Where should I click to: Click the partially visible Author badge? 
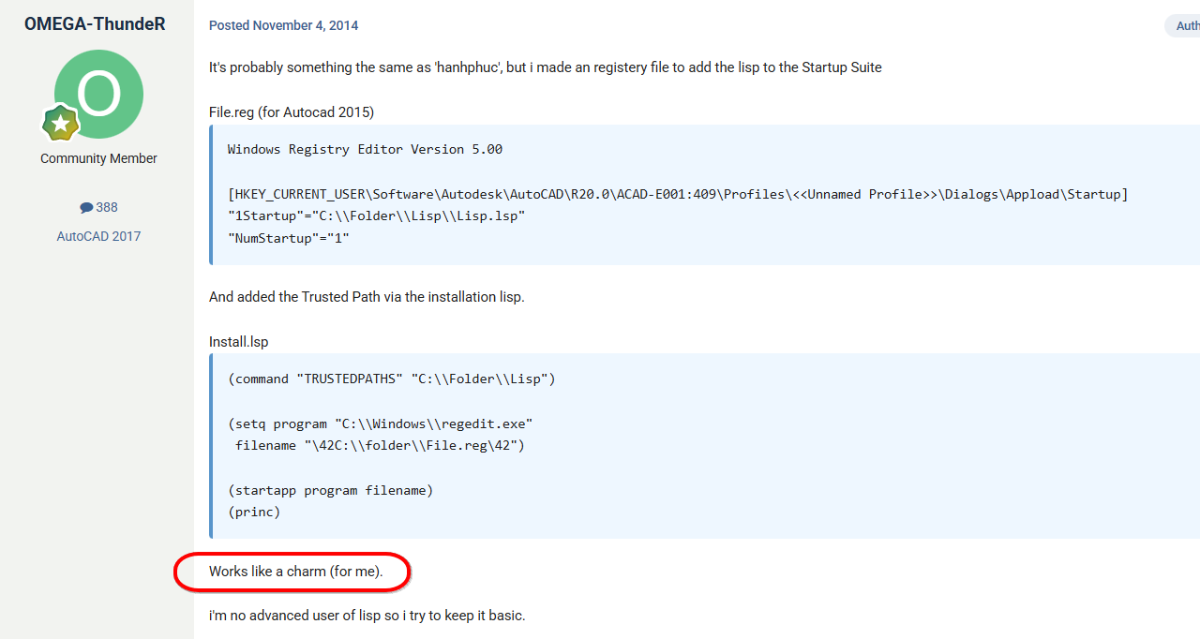pyautogui.click(x=1183, y=26)
